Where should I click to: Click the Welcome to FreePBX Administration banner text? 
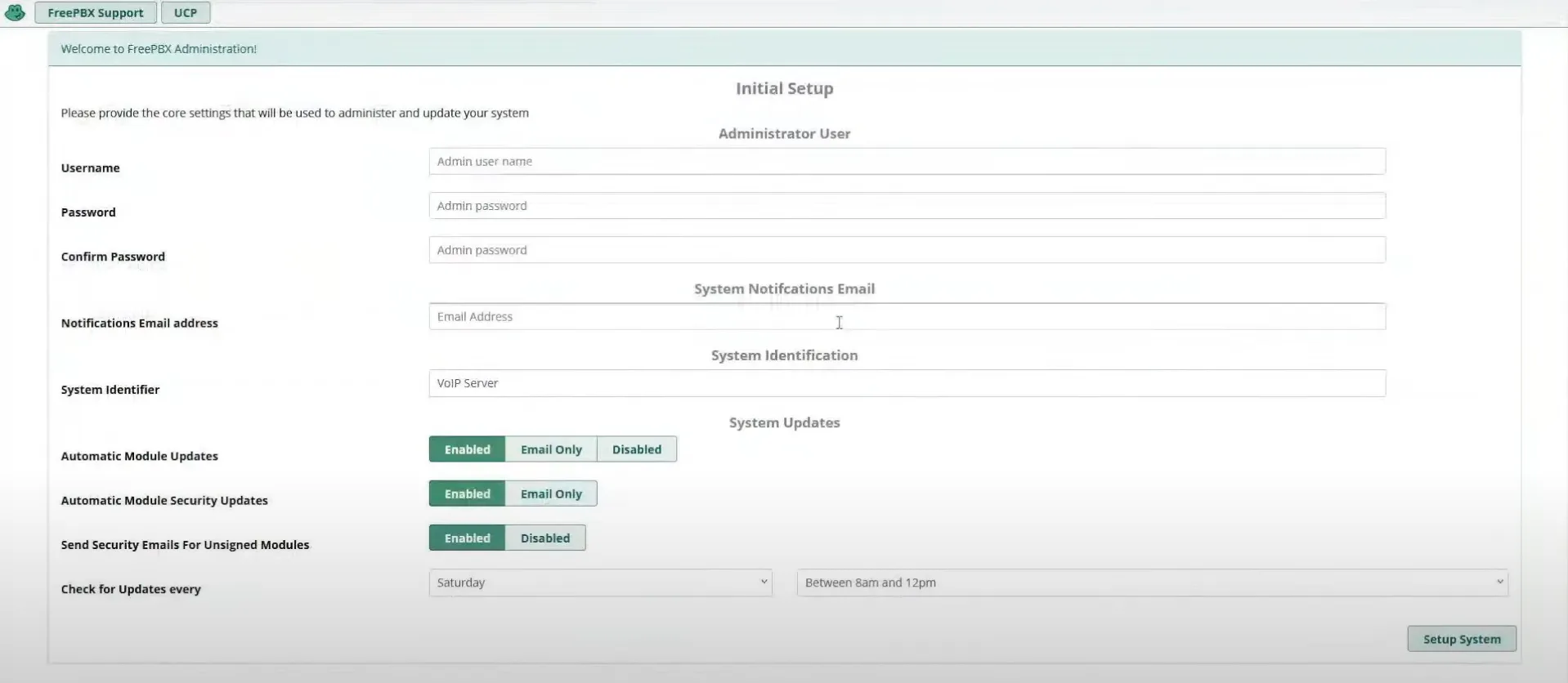point(159,49)
